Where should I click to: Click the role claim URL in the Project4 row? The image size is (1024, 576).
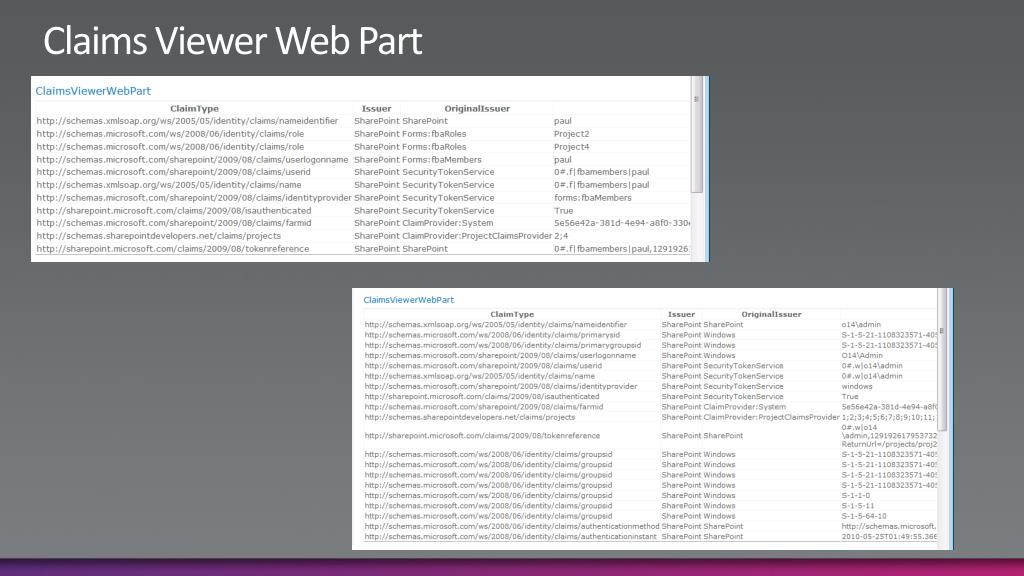tap(170, 147)
